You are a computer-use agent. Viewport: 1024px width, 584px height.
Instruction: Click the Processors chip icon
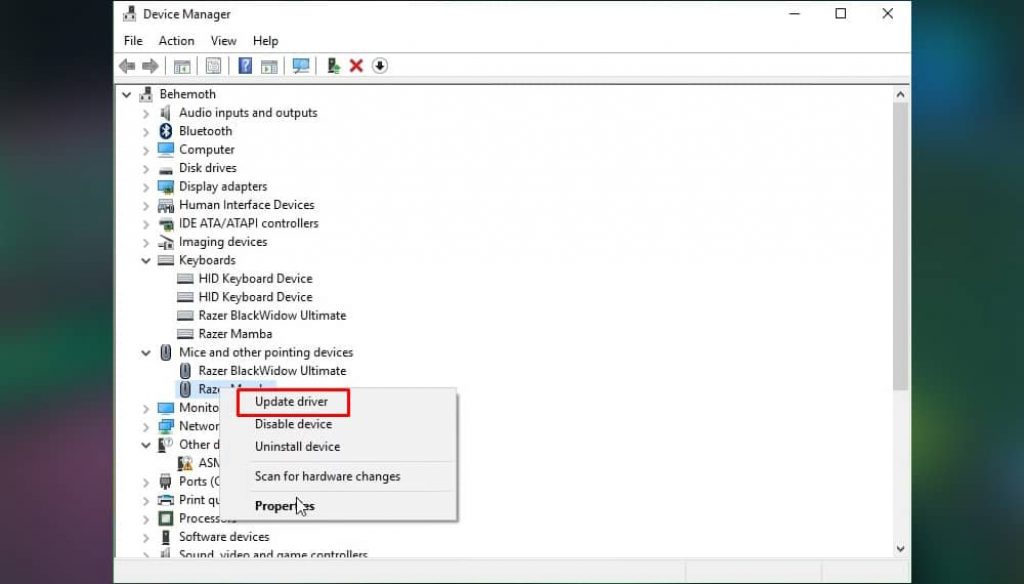click(x=166, y=519)
